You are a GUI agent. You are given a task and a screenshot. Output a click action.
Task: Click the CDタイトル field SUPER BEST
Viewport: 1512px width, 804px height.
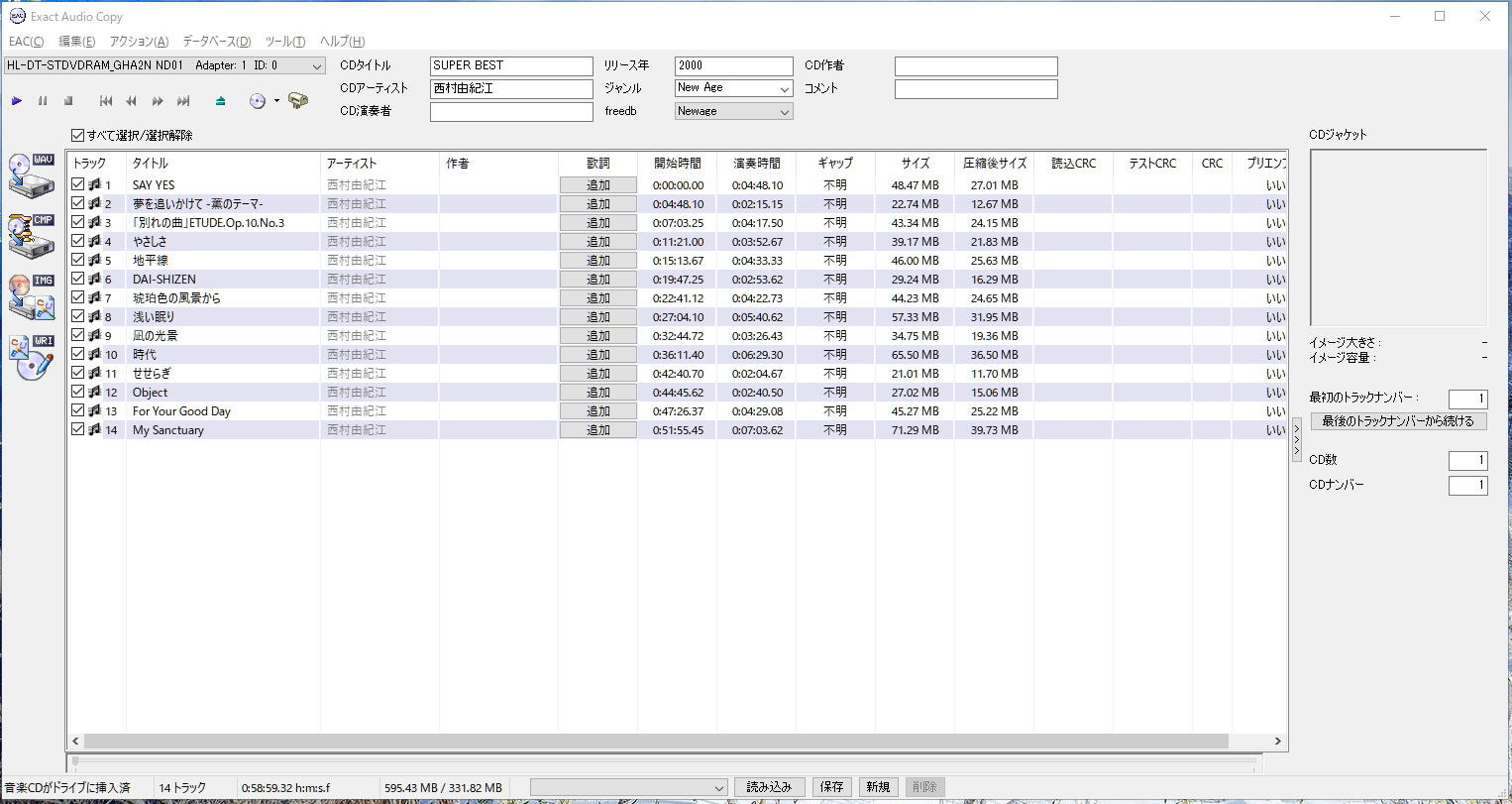pyautogui.click(x=511, y=66)
